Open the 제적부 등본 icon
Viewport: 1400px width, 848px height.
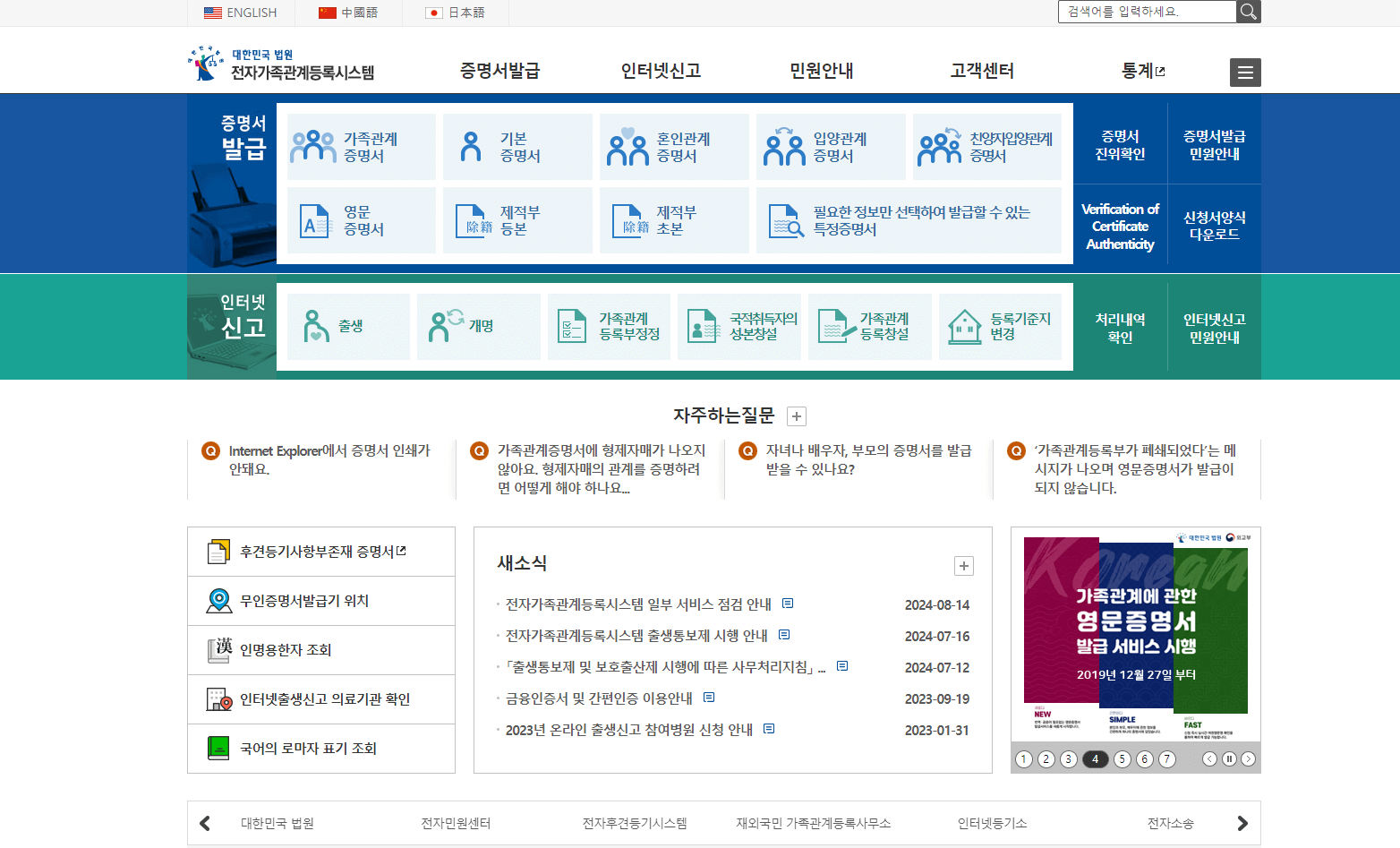[517, 220]
